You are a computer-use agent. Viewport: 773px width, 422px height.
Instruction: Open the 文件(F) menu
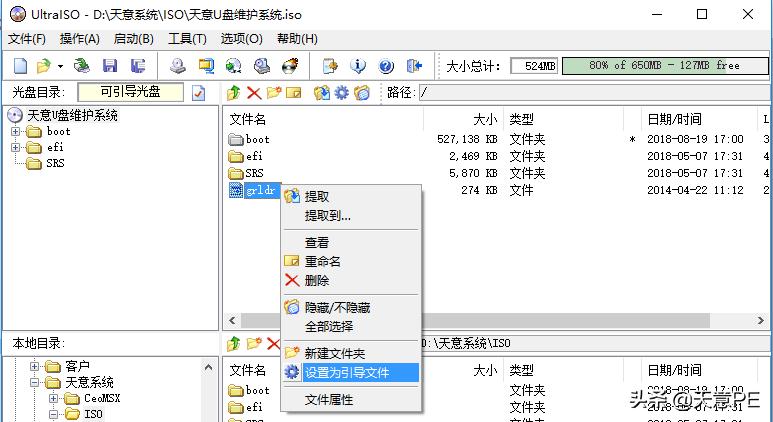[27, 39]
